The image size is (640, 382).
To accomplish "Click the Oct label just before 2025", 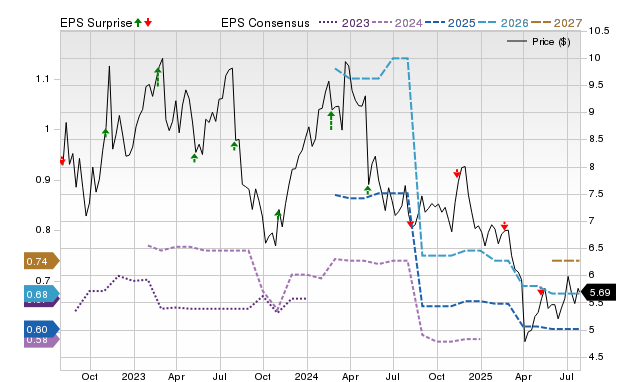I will [437, 376].
